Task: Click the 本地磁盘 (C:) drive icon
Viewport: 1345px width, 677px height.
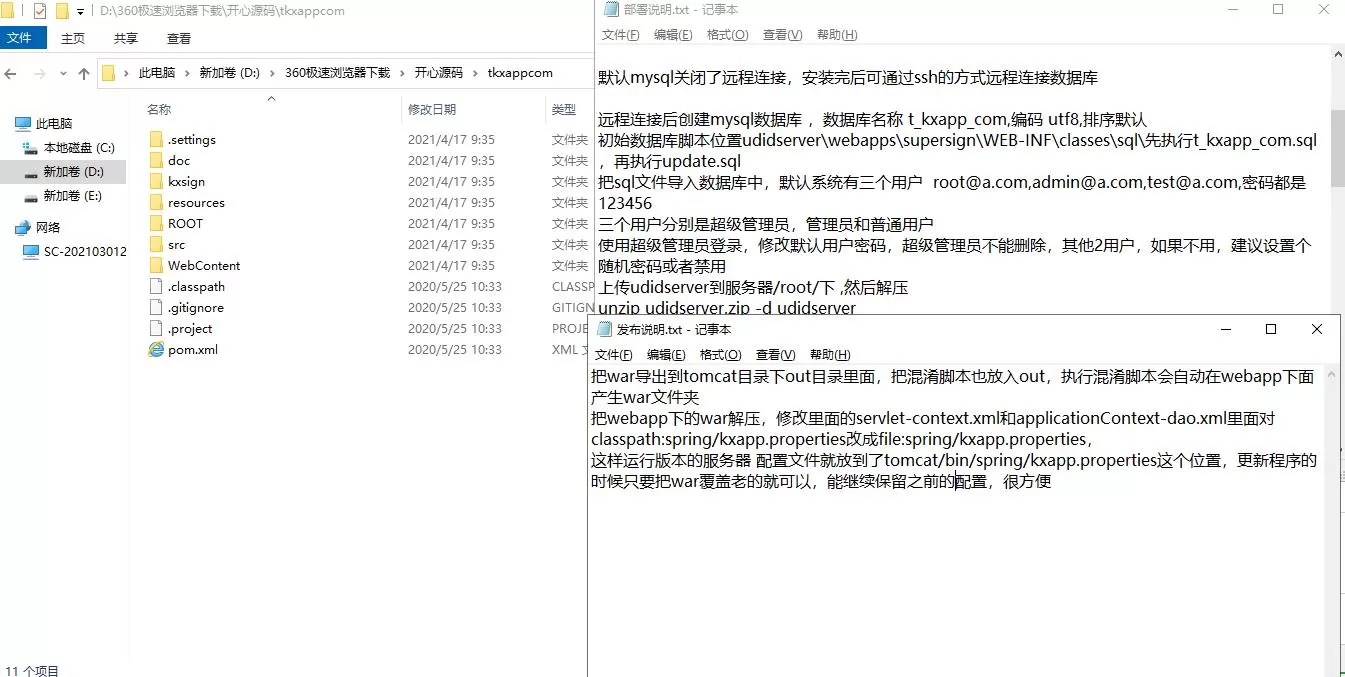Action: 31,147
